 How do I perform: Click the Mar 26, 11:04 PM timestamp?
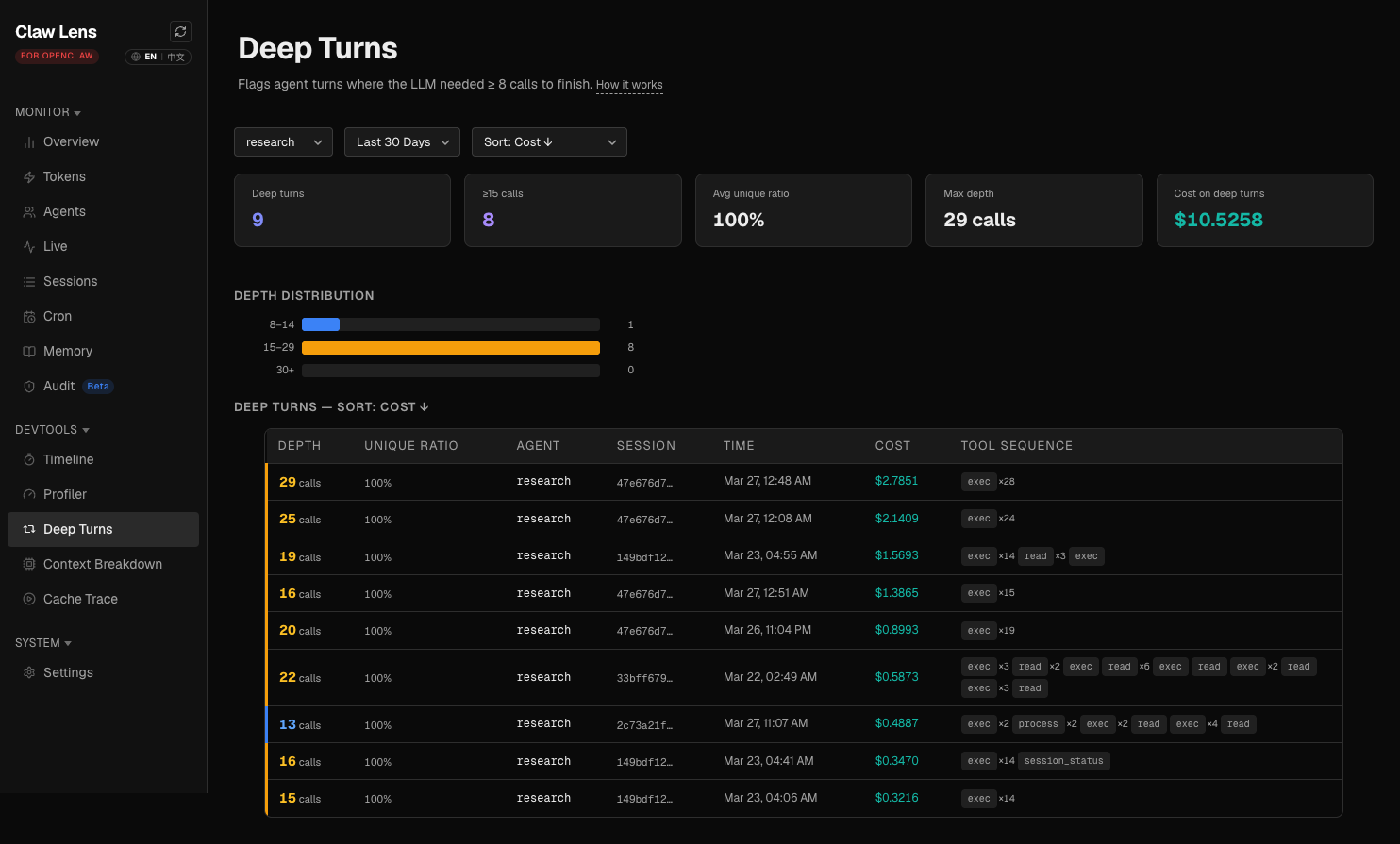point(767,630)
